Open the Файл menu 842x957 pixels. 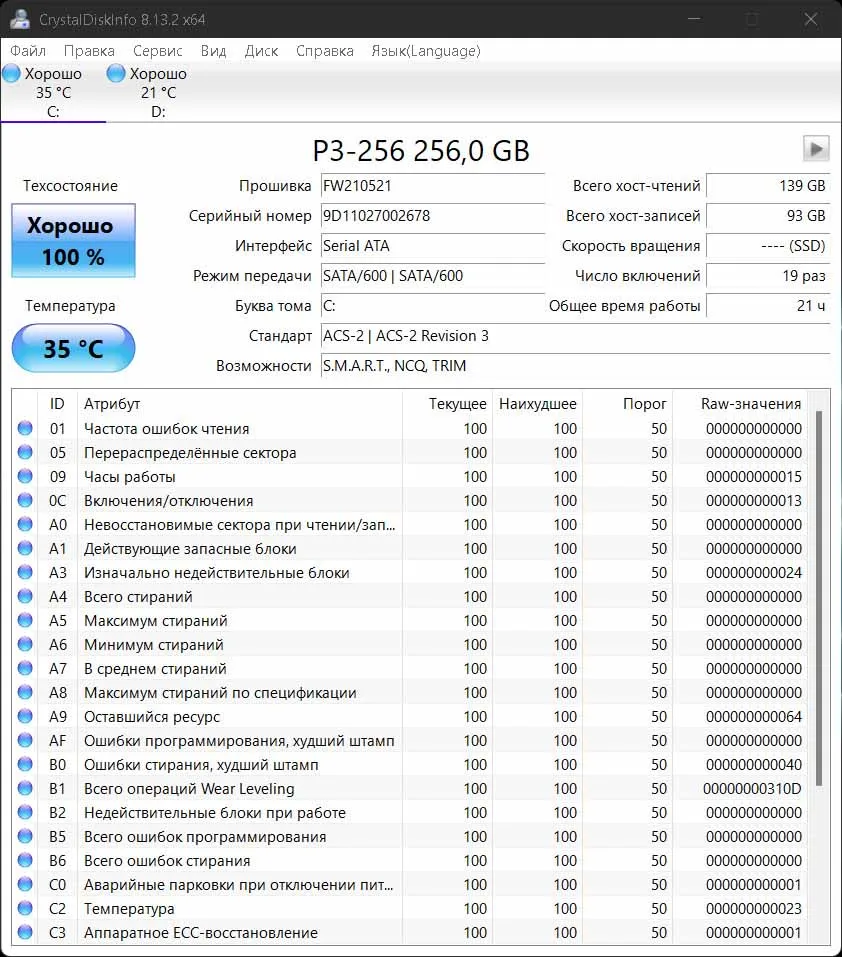click(x=28, y=51)
